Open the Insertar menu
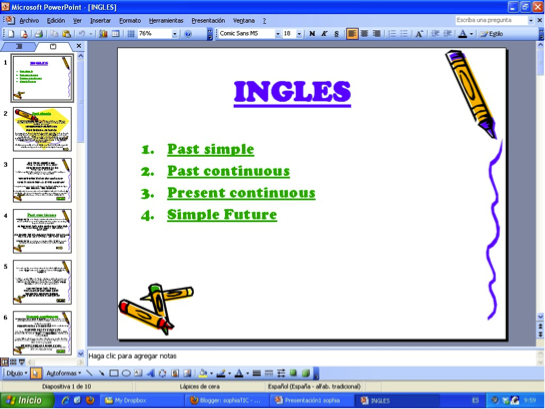The width and height of the screenshot is (545, 409). click(x=100, y=21)
